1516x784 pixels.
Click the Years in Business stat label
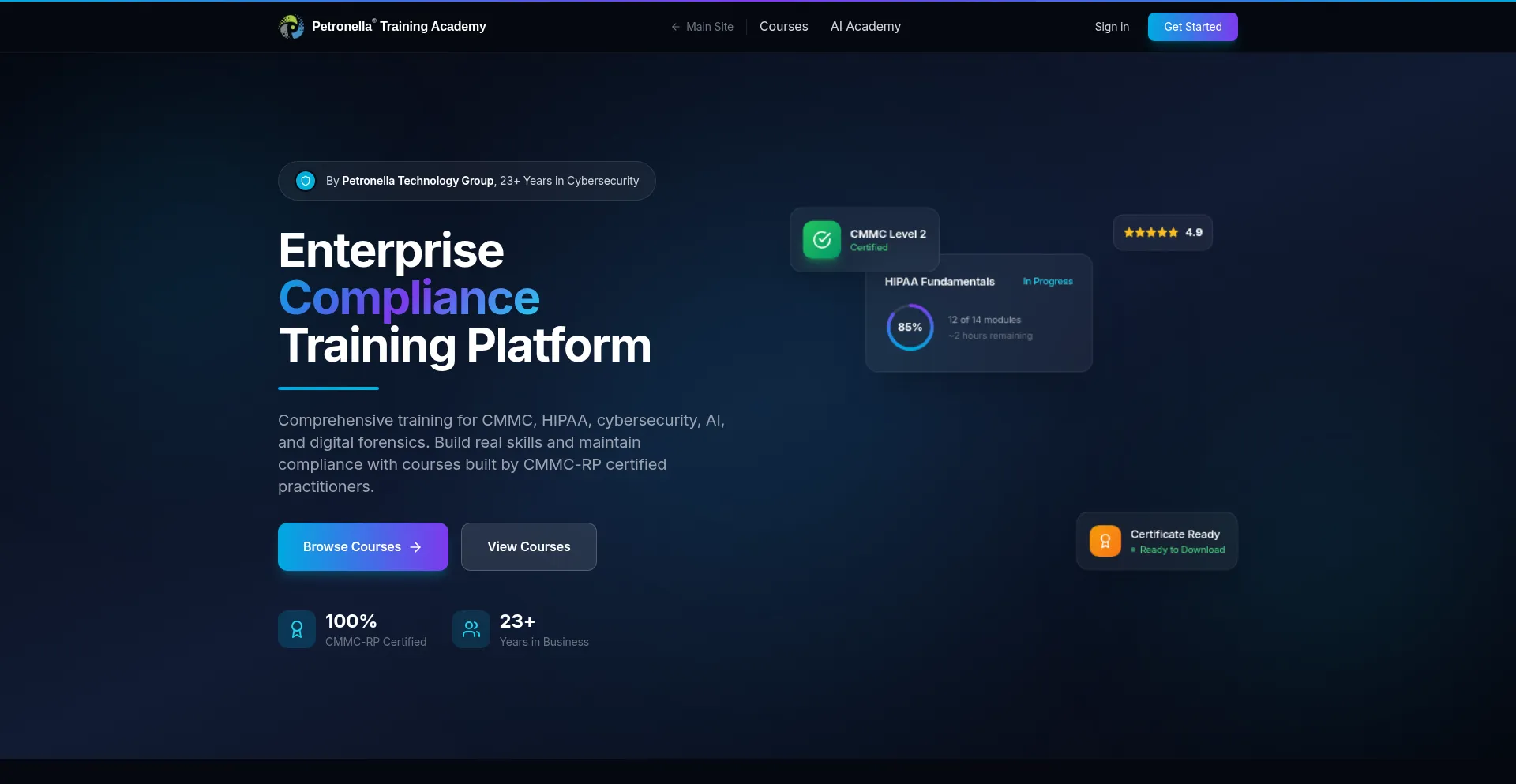pyautogui.click(x=544, y=642)
